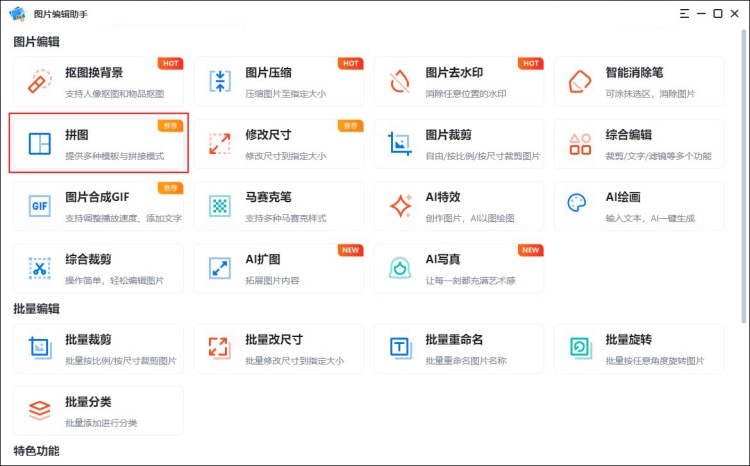This screenshot has height=466, width=750.
Task: Click the 综合编辑 shapes icon
Action: point(580,143)
